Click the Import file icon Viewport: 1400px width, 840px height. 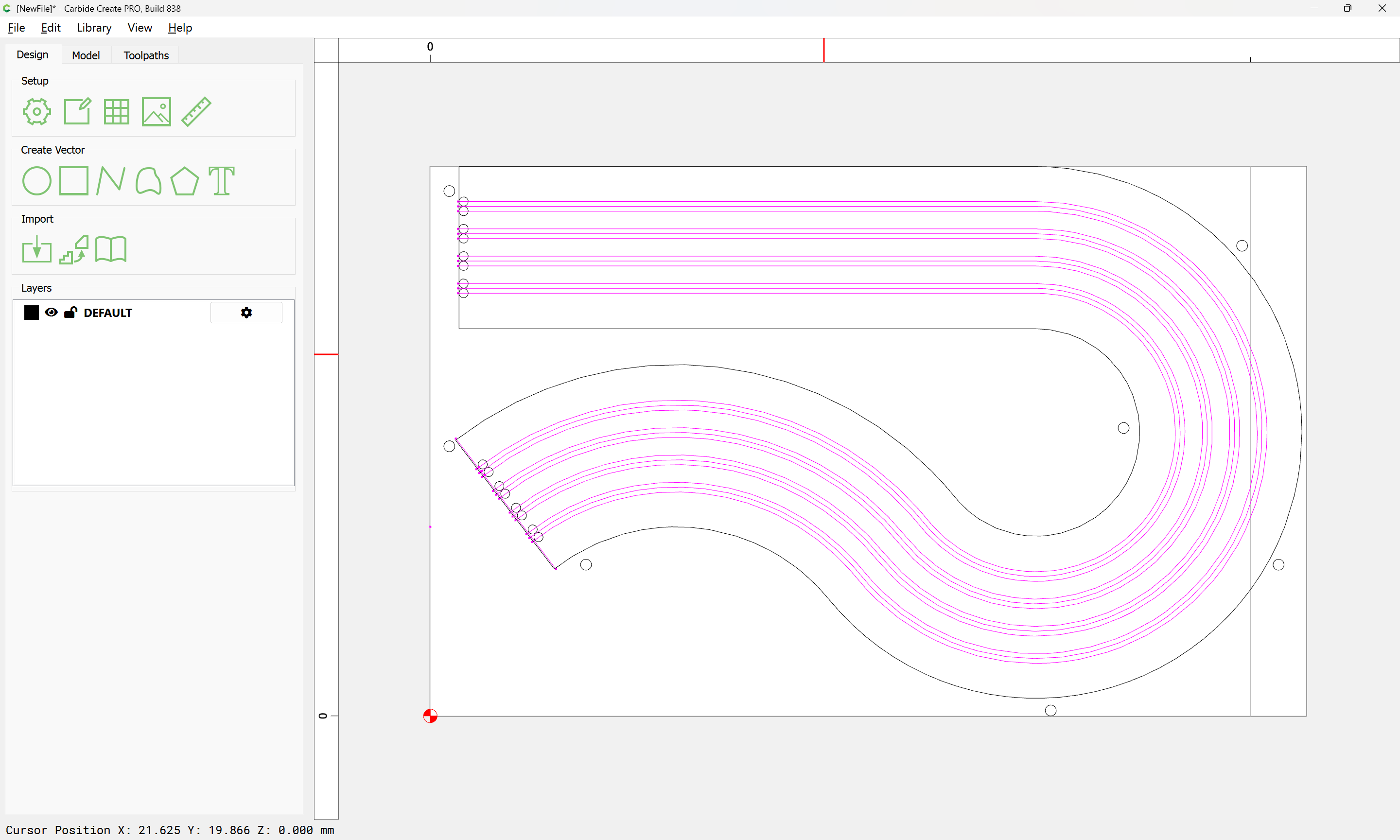37,250
